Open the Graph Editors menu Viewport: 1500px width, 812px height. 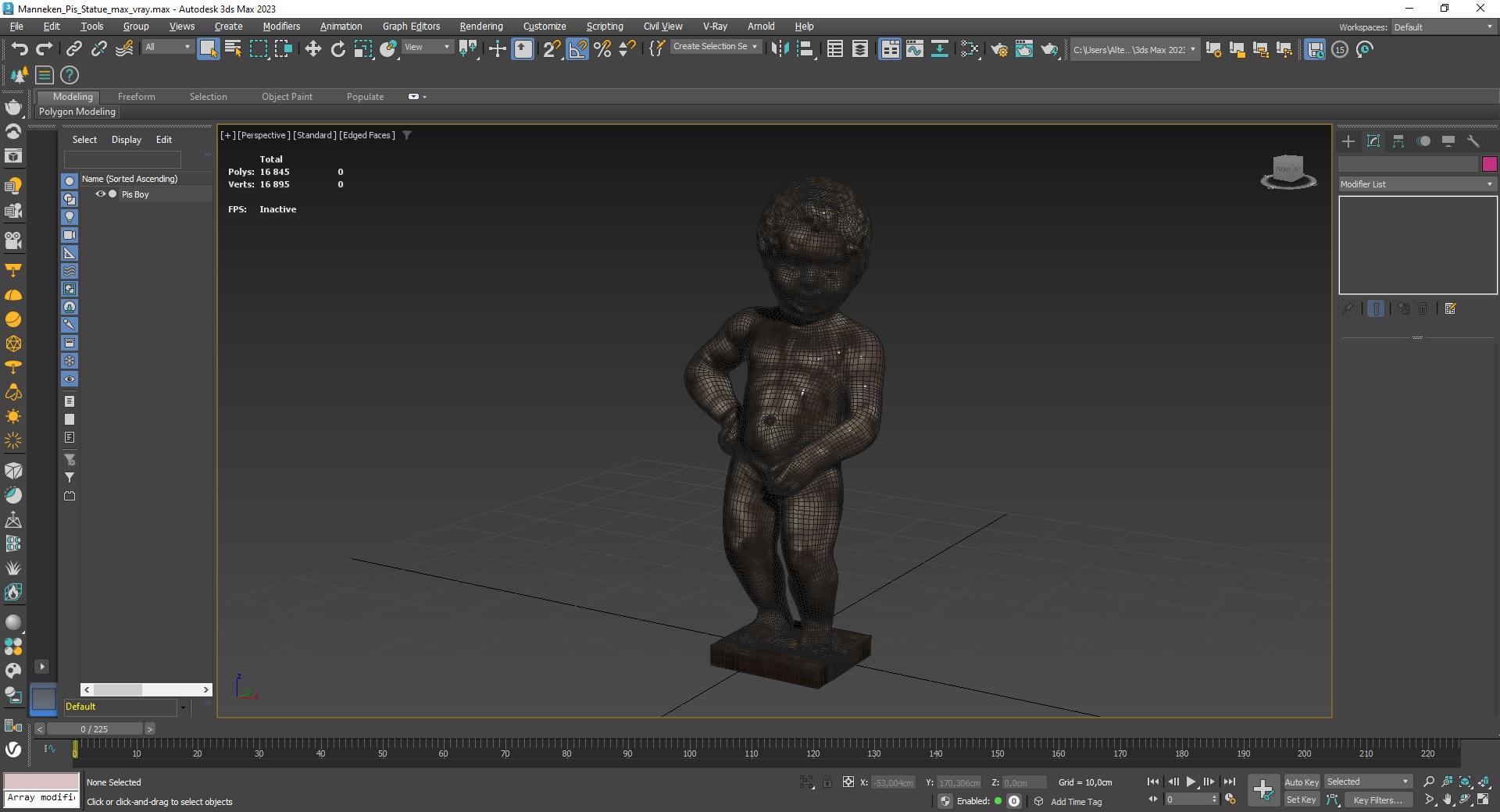pos(411,27)
